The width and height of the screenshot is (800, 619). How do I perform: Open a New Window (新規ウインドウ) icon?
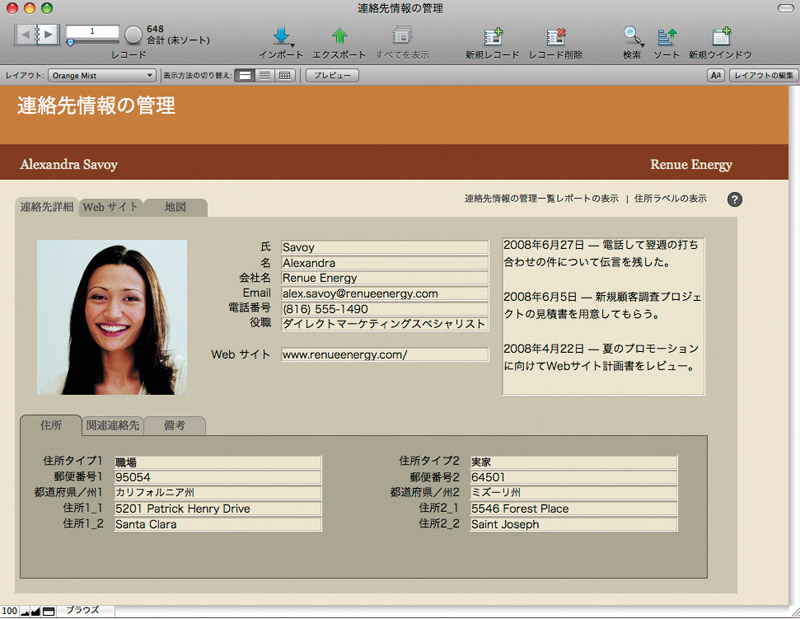pyautogui.click(x=720, y=36)
